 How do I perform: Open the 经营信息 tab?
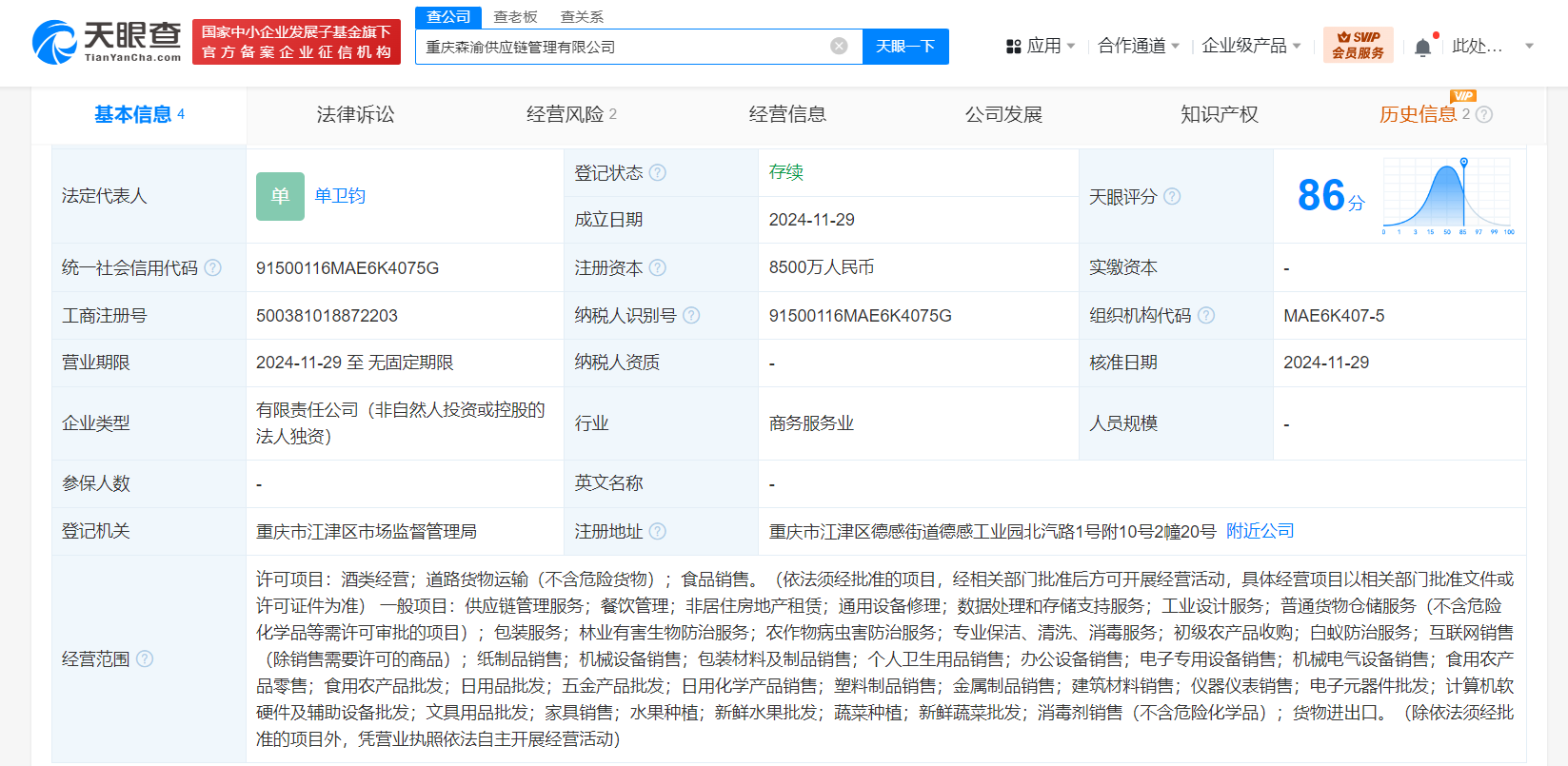[x=787, y=114]
